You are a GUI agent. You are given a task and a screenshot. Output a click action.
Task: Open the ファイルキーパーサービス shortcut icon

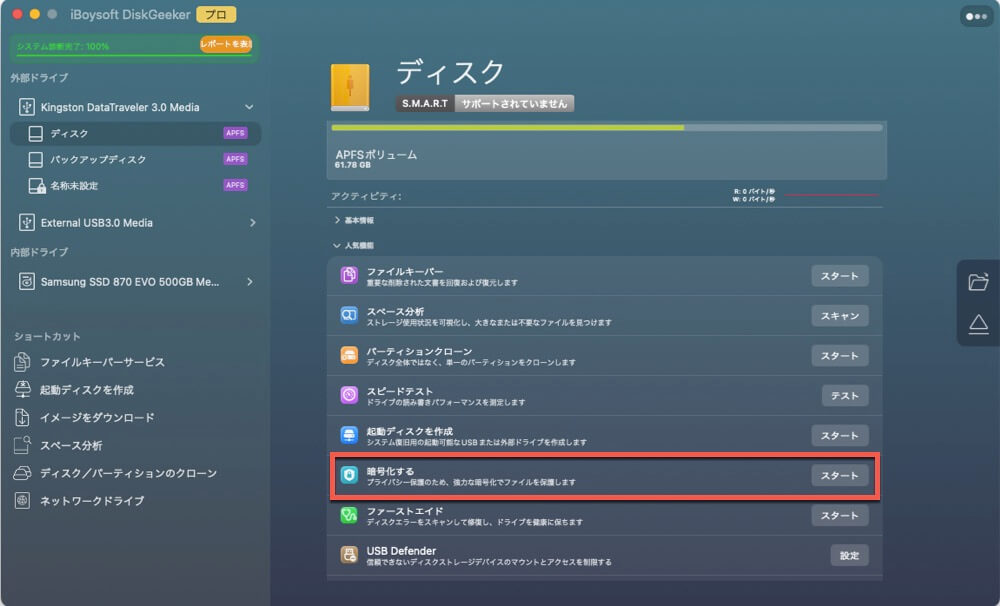[x=24, y=362]
